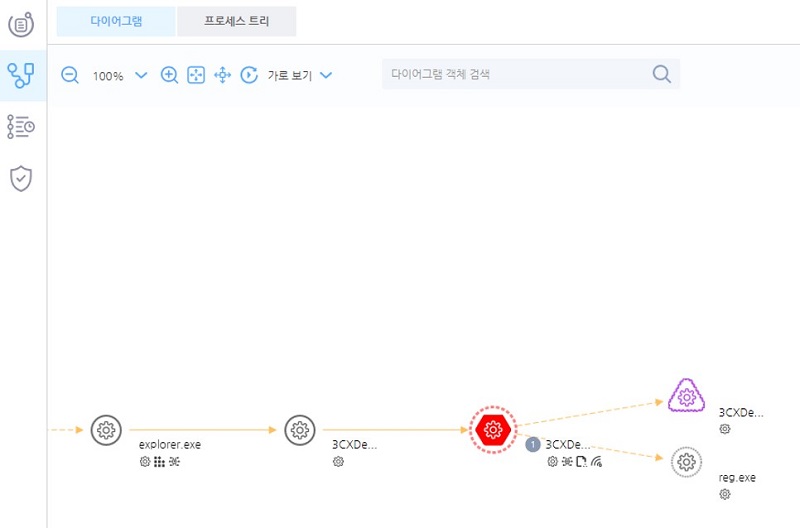800x528 pixels.
Task: Select the gray 3CXDe... process node
Action: (x=299, y=430)
